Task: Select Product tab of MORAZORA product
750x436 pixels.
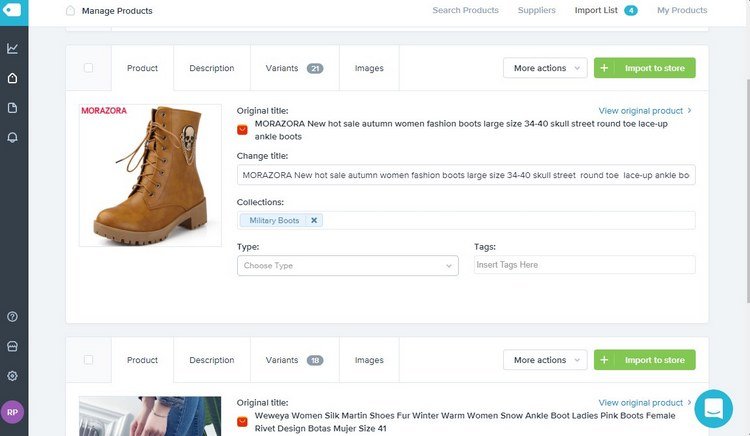Action: [x=143, y=68]
